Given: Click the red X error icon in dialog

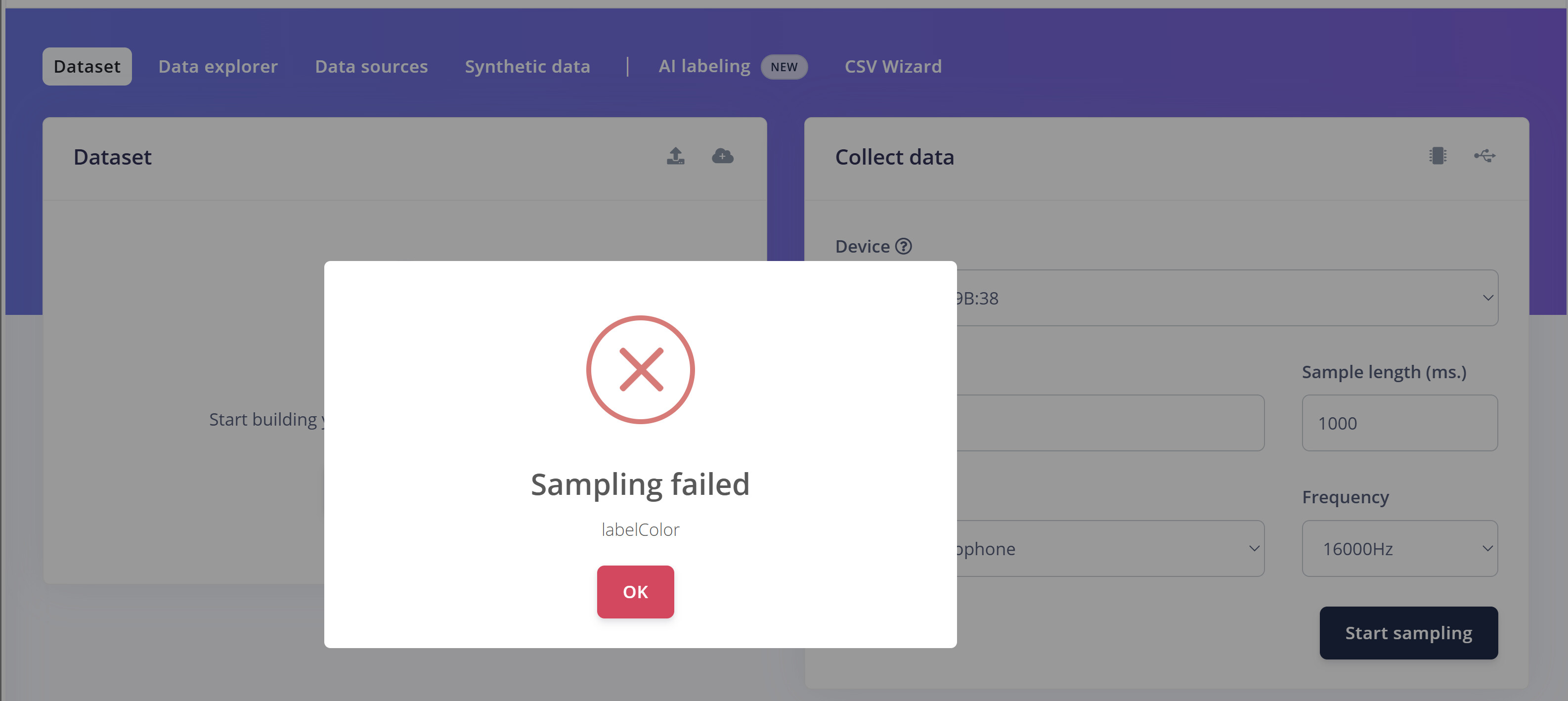Looking at the screenshot, I should (640, 369).
